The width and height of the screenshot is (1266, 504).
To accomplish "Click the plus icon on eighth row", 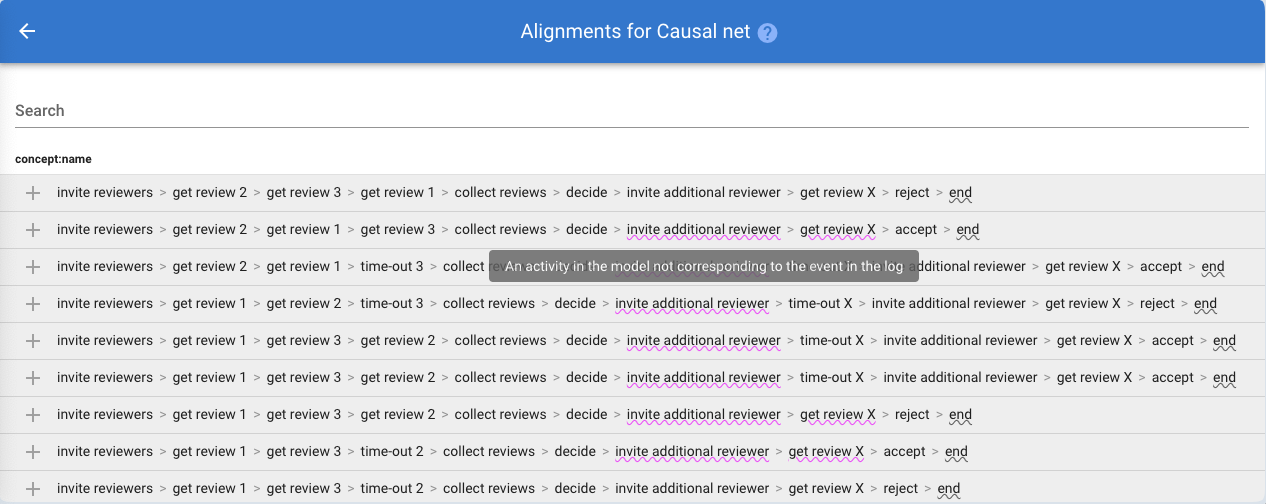I will (x=32, y=452).
